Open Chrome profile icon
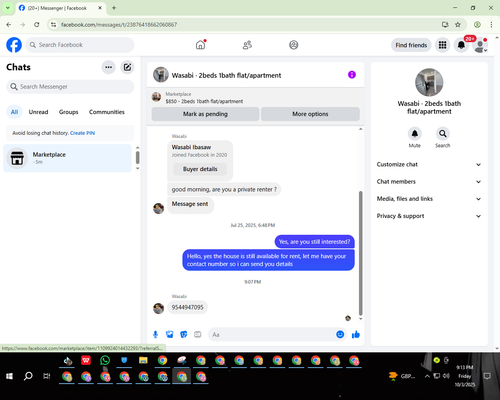The image size is (500, 400). tap(477, 24)
